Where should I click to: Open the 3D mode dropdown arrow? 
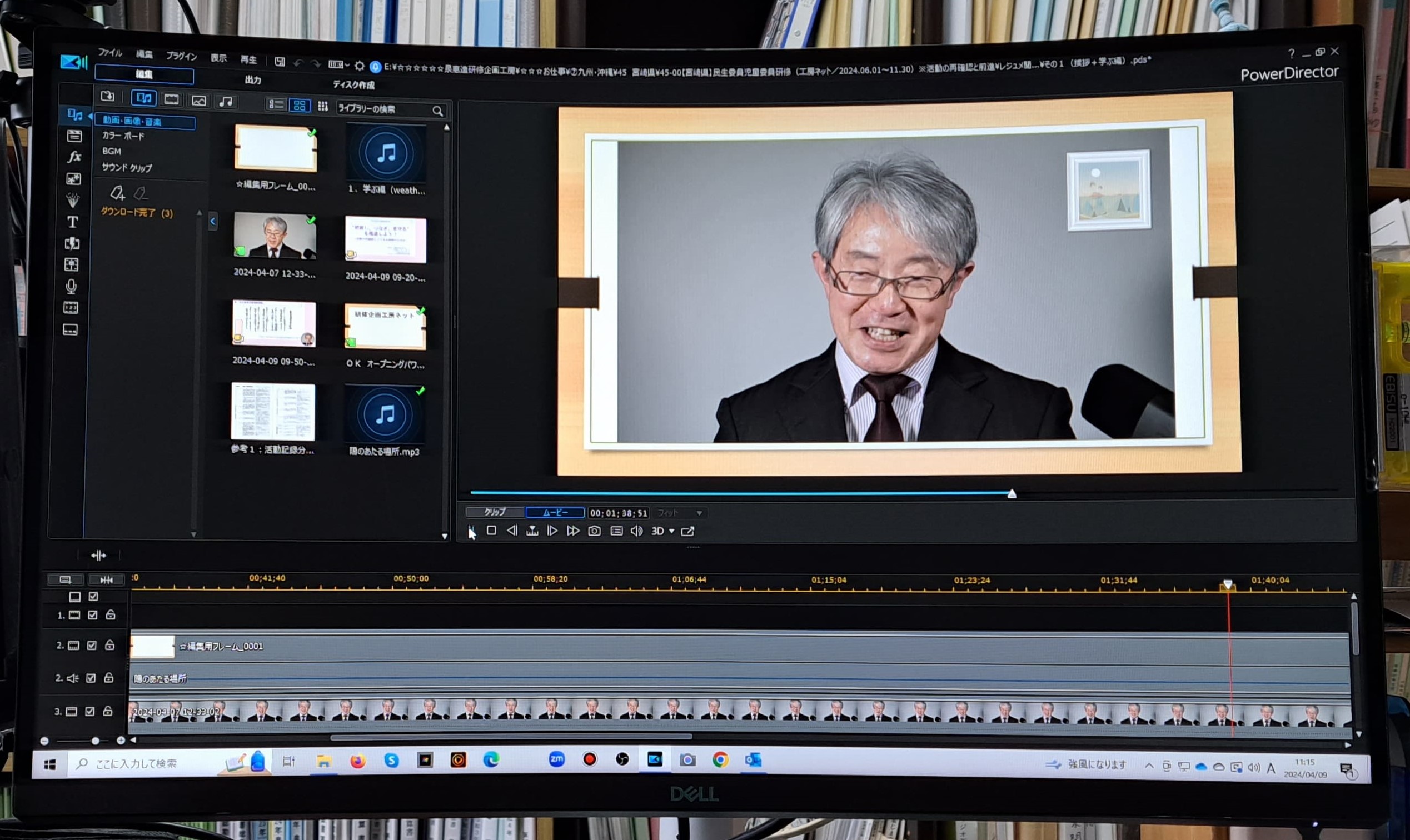pyautogui.click(x=672, y=531)
